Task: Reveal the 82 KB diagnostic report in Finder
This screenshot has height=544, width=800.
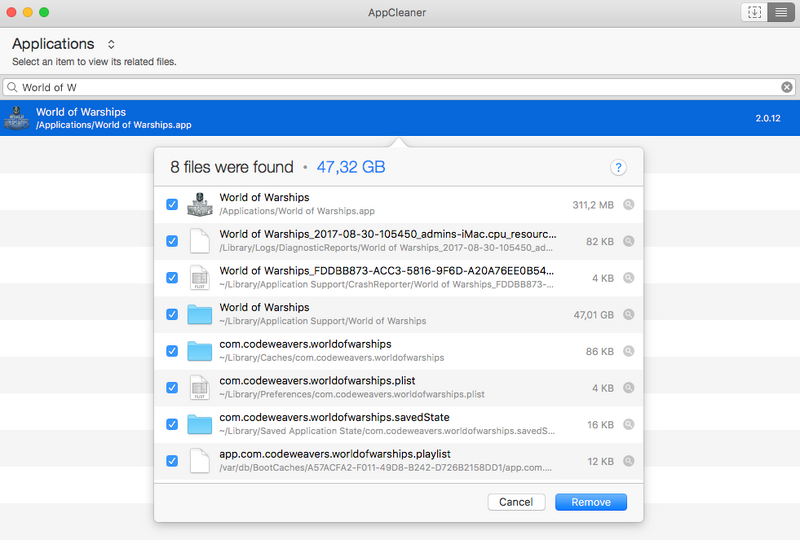Action: [629, 241]
